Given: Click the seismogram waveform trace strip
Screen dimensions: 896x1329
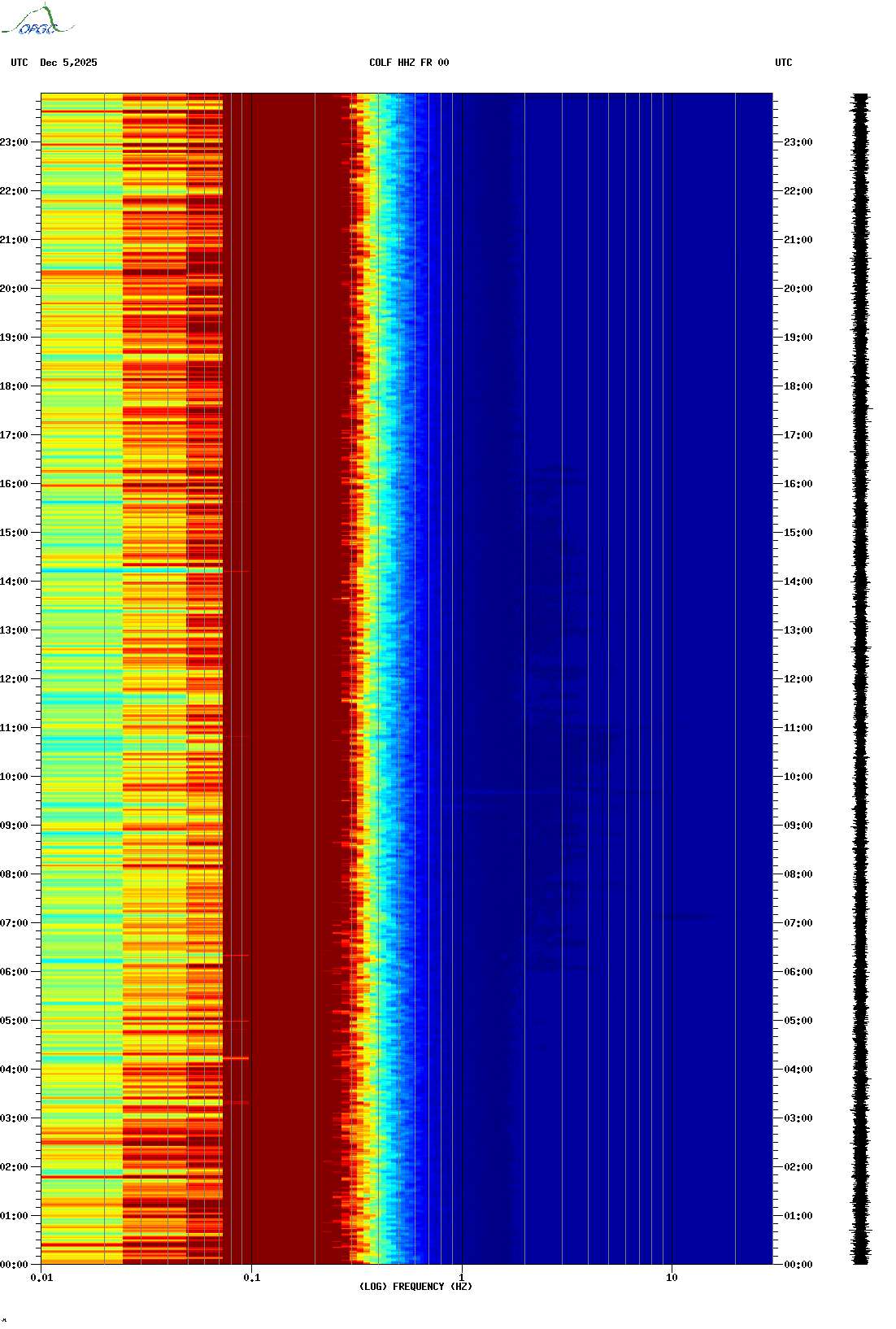Looking at the screenshot, I should coord(860,679).
